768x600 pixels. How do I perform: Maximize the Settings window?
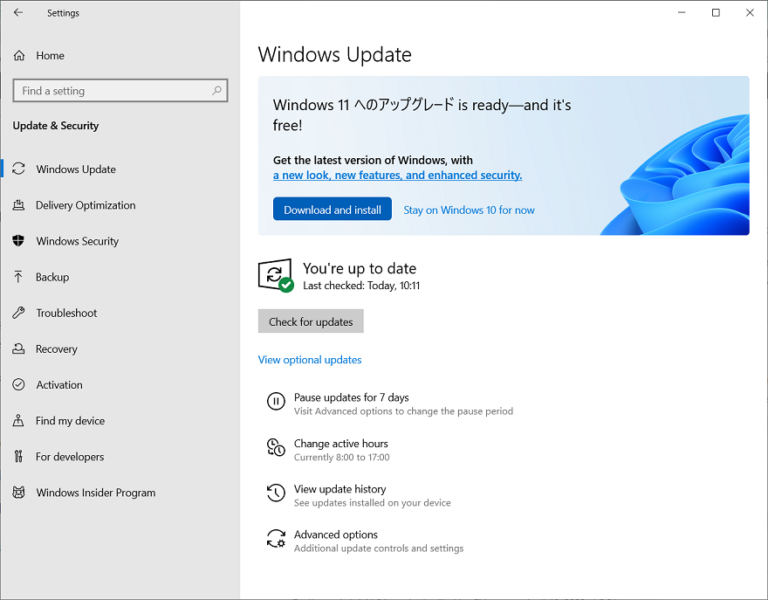coord(716,13)
